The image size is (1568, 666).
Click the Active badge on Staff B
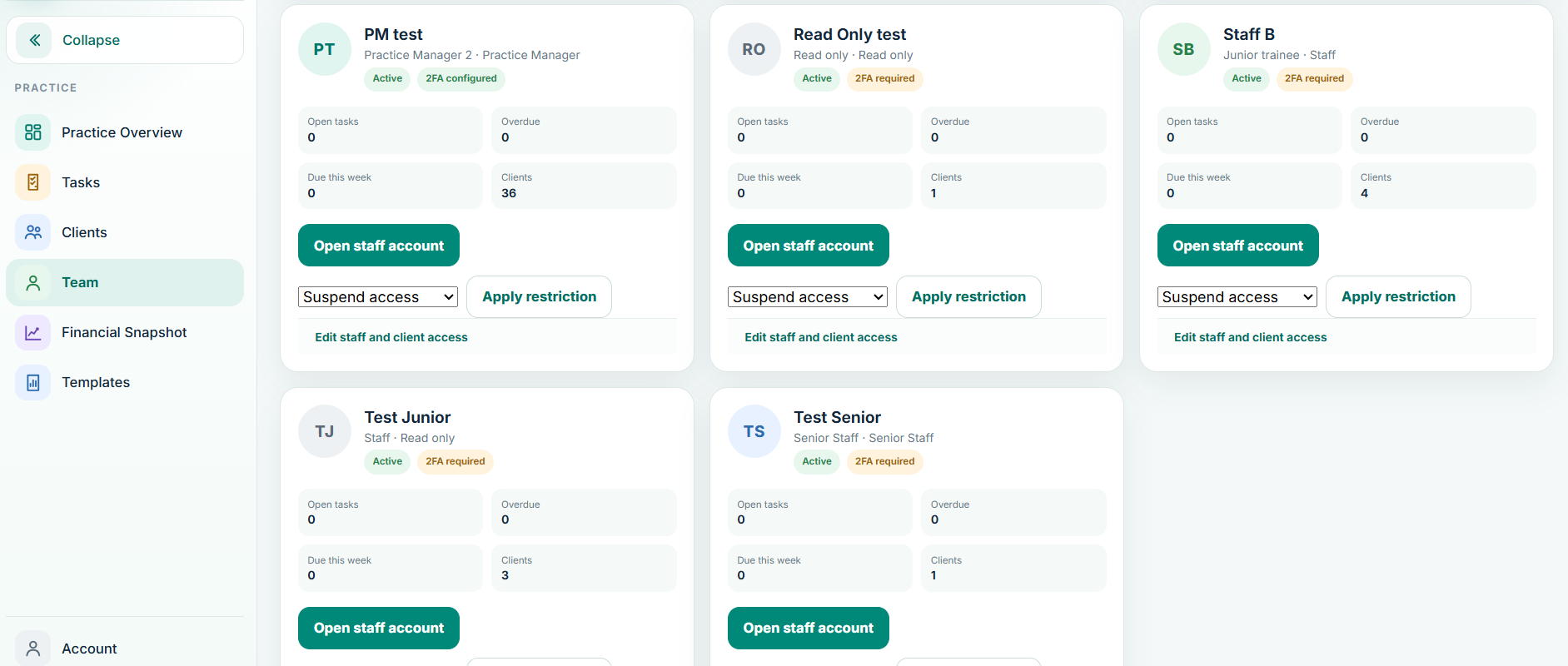coord(1247,78)
